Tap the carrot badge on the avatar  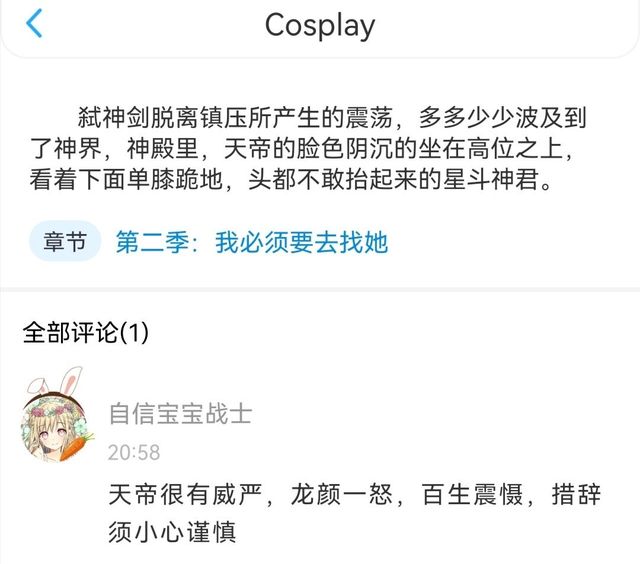76,446
